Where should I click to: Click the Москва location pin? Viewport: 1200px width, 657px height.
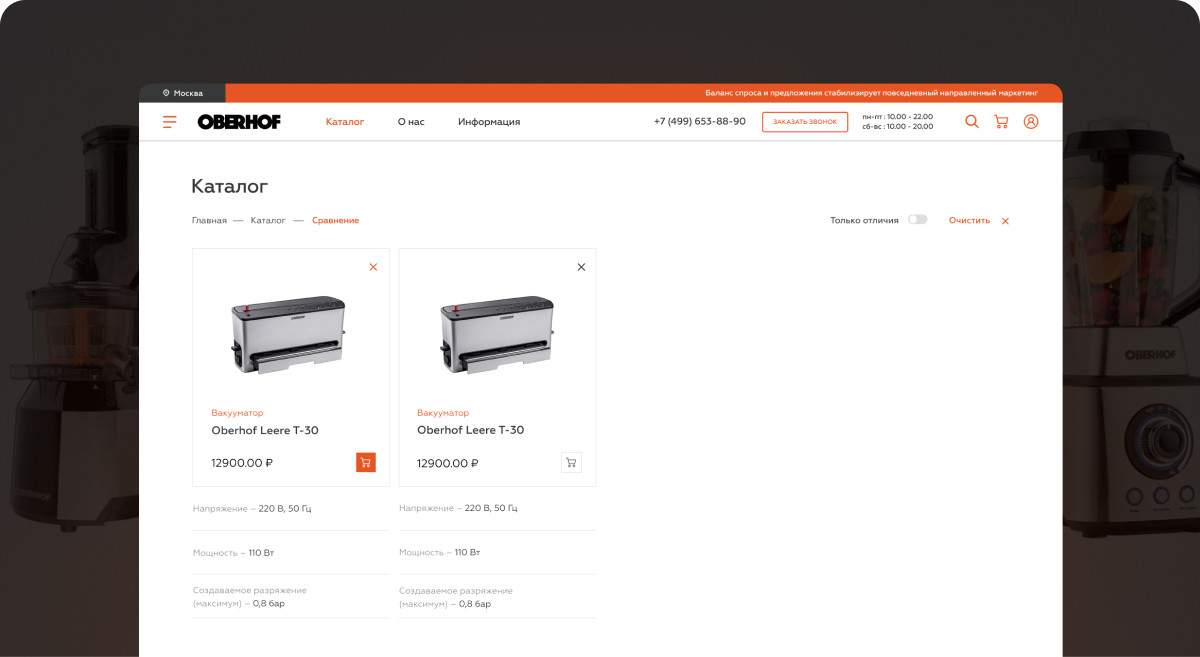click(x=166, y=93)
